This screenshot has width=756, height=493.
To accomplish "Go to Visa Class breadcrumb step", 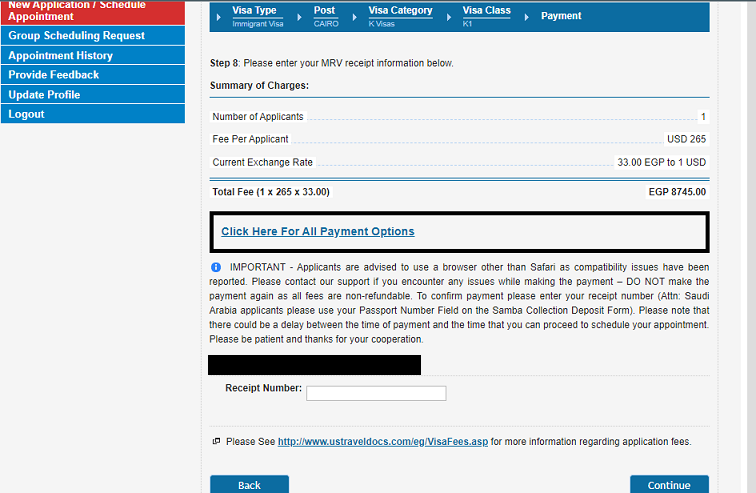I will (486, 10).
